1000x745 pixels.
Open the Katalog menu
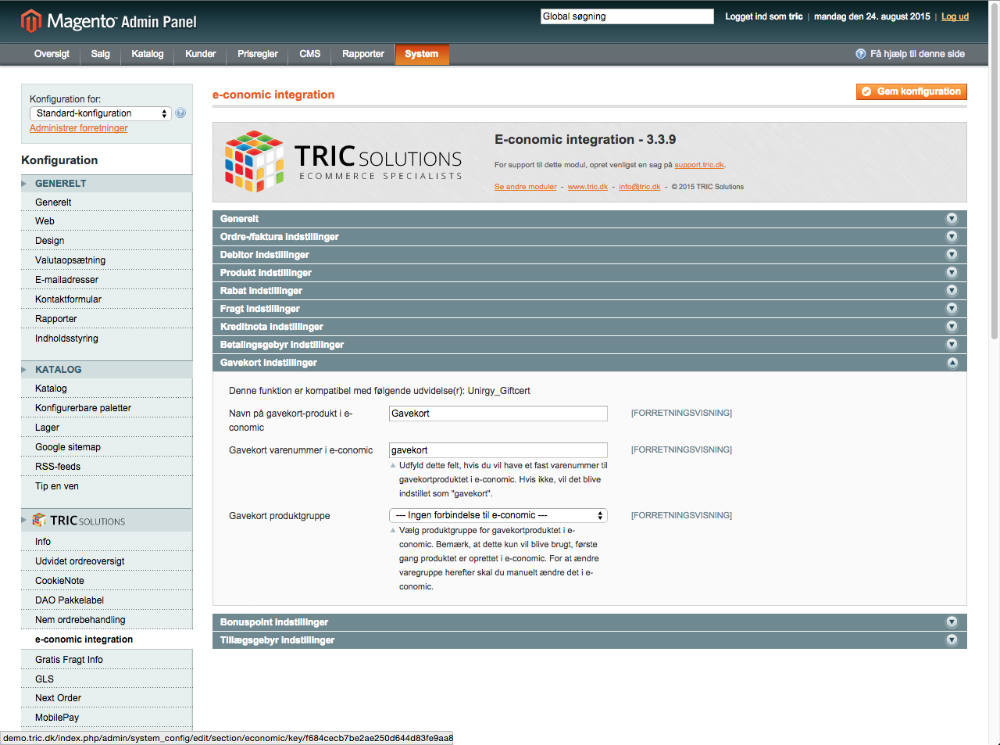(147, 54)
